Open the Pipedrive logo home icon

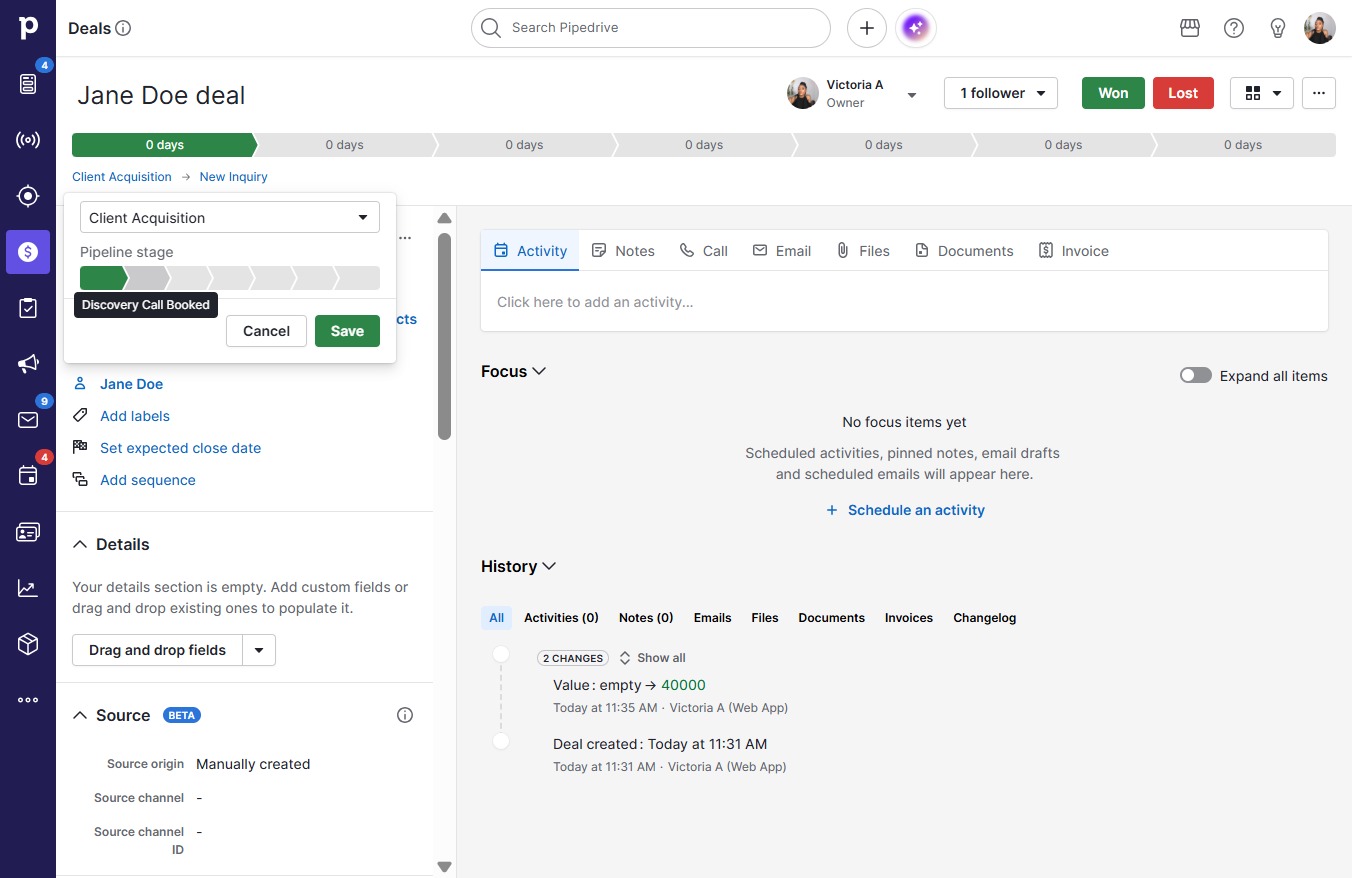[x=28, y=28]
